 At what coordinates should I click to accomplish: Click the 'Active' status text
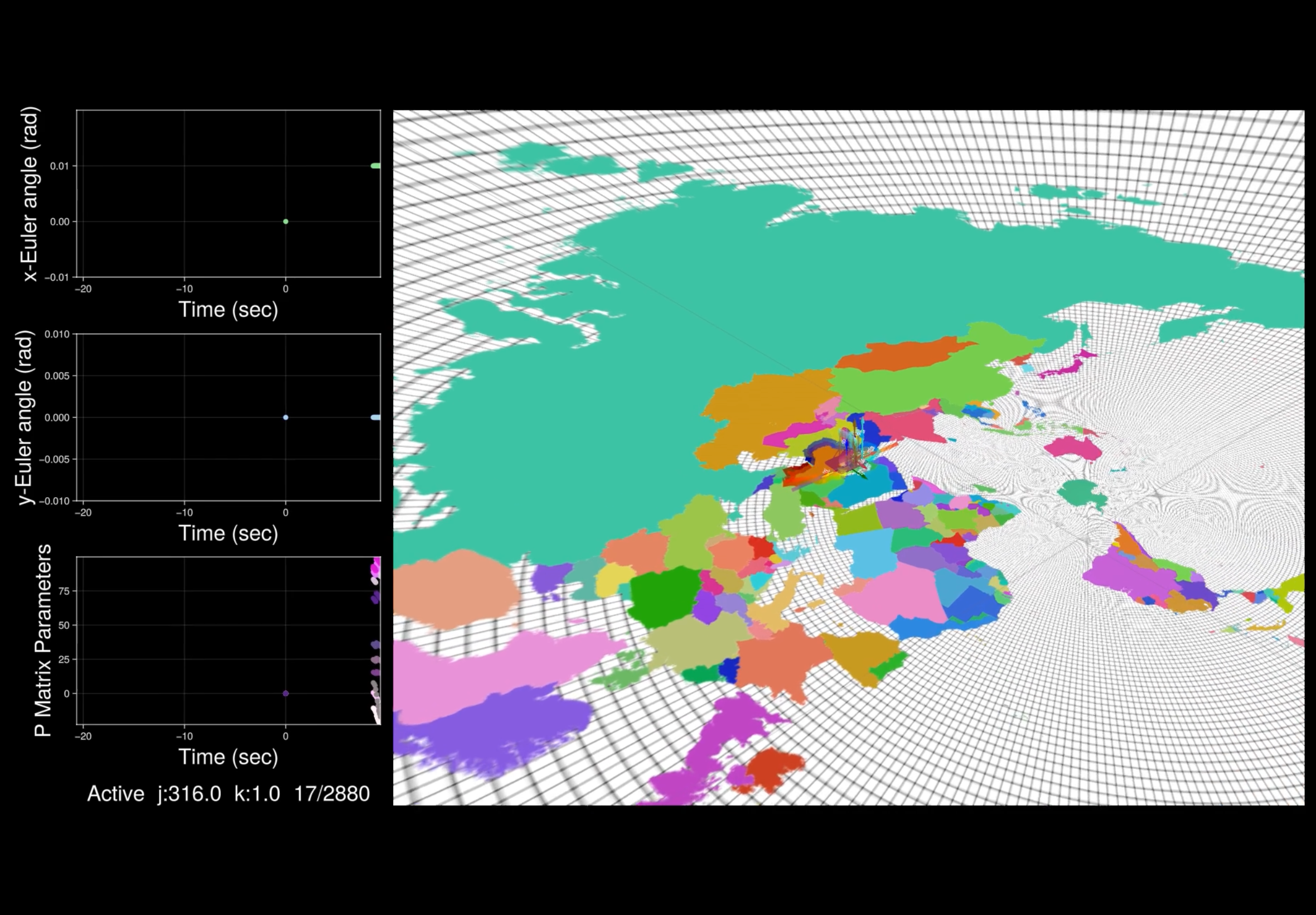(115, 793)
